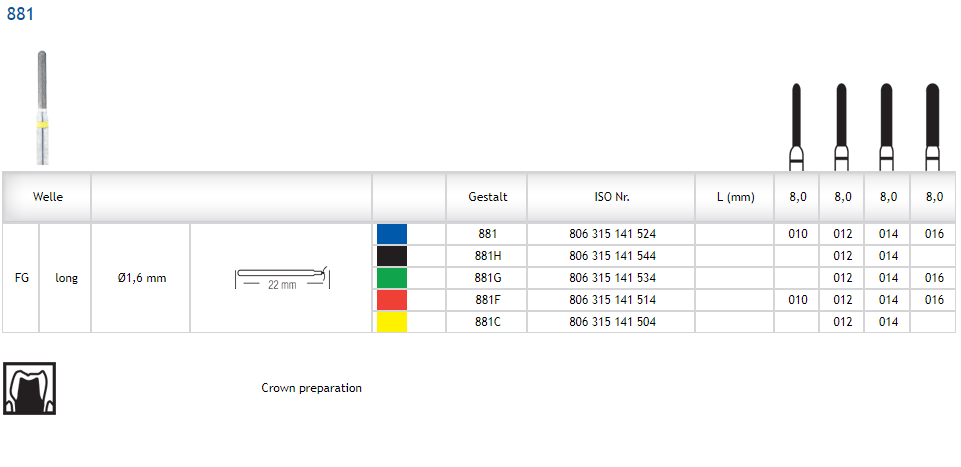This screenshot has height=467, width=961.
Task: Select the green swatch for 881G
Action: point(392,278)
